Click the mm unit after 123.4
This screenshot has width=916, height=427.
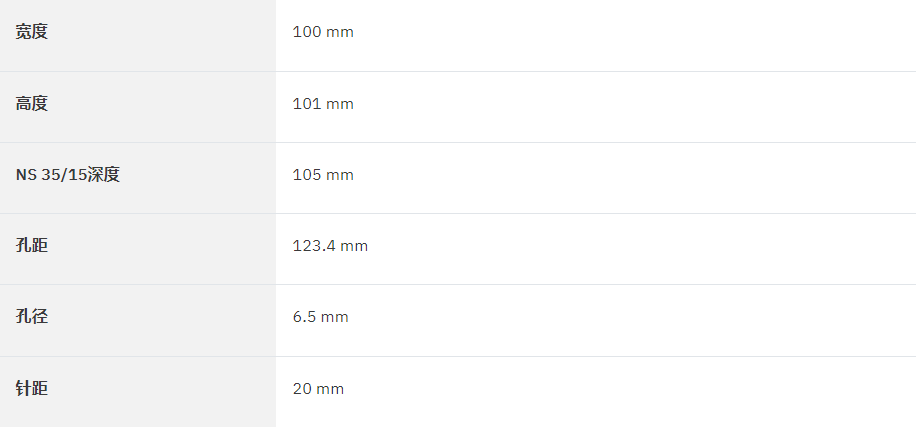pyautogui.click(x=354, y=247)
